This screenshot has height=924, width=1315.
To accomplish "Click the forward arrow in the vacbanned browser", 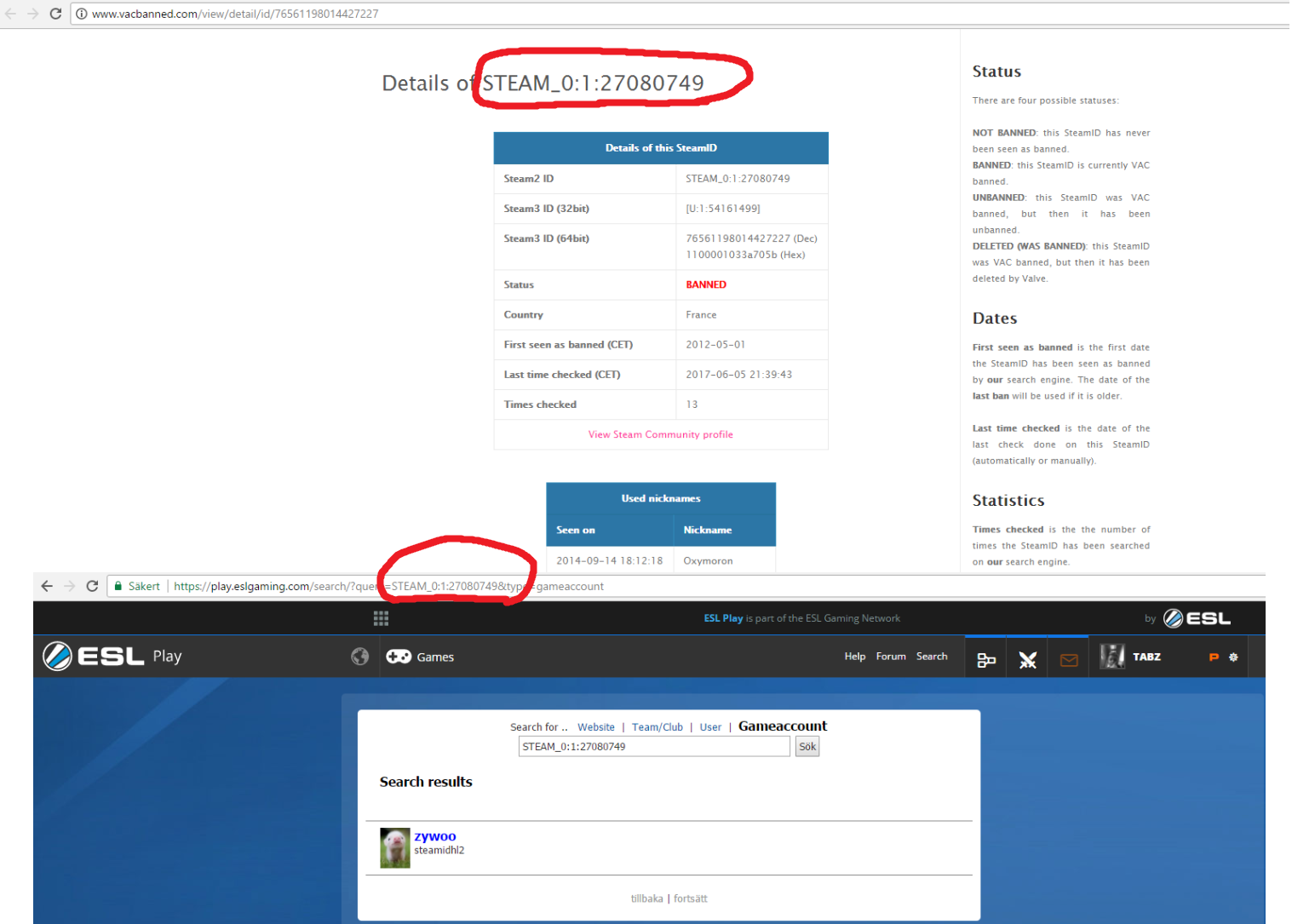I will [33, 14].
